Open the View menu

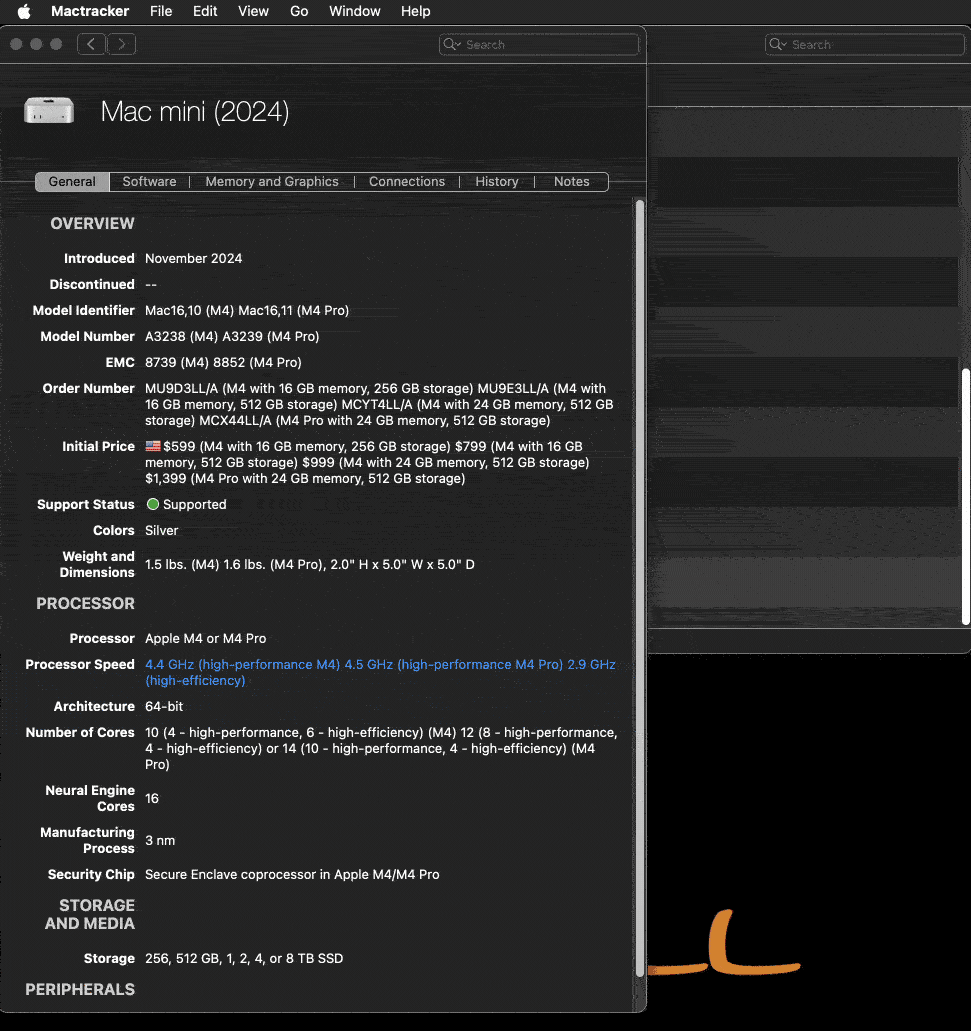253,11
